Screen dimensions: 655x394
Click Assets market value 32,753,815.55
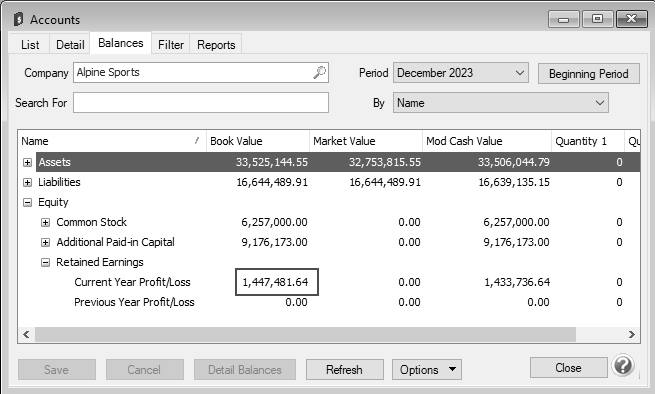click(385, 162)
